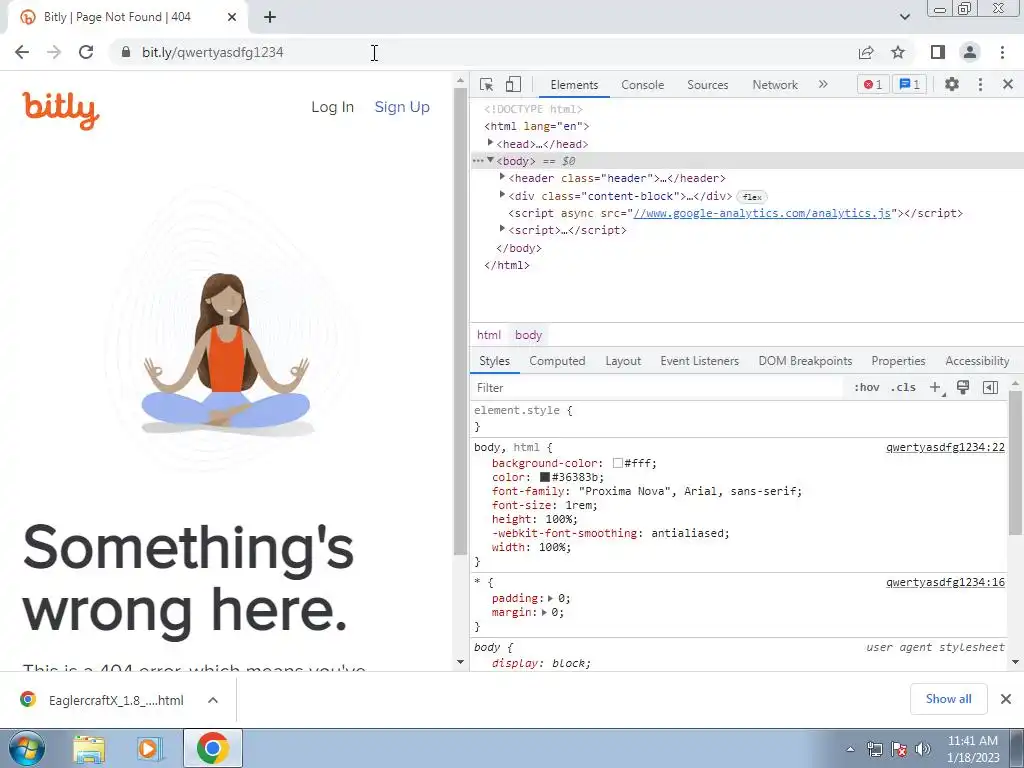Toggle the Chrome side panel icon
The image size is (1024, 768).
[x=937, y=52]
